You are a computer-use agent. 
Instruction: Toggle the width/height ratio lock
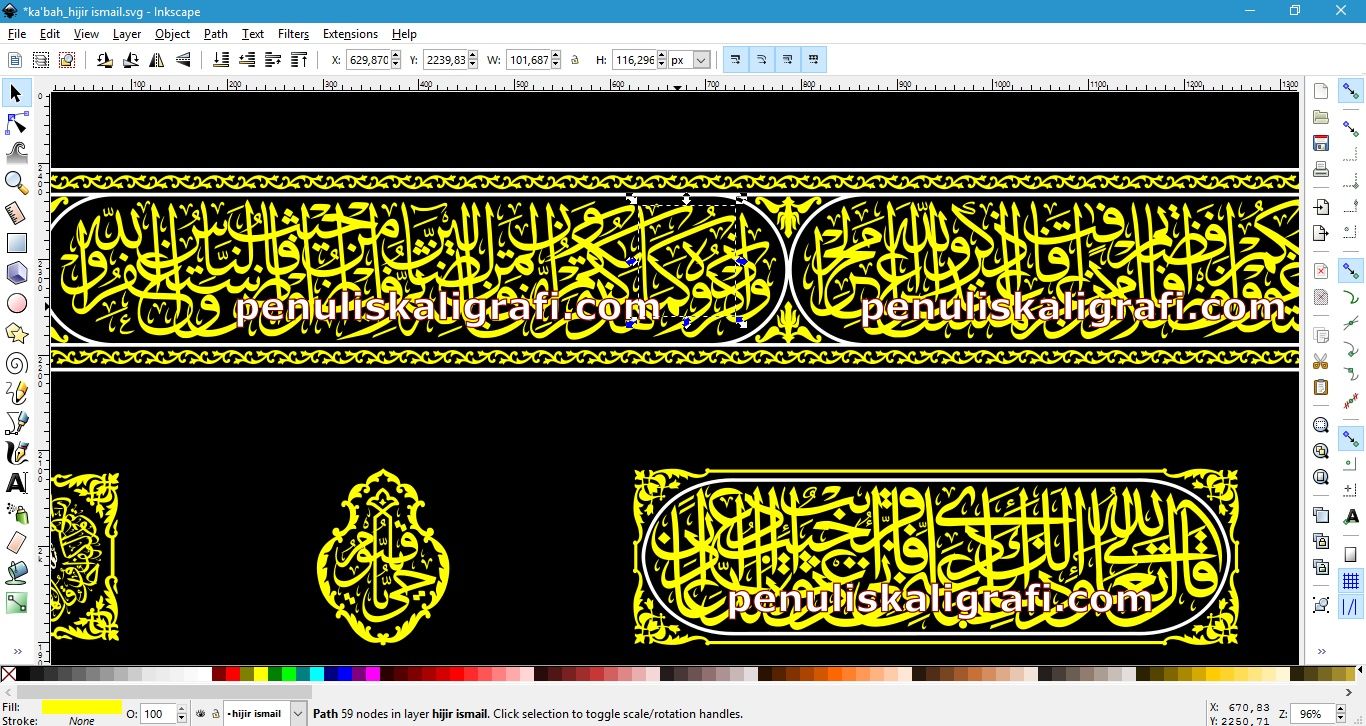tap(574, 60)
